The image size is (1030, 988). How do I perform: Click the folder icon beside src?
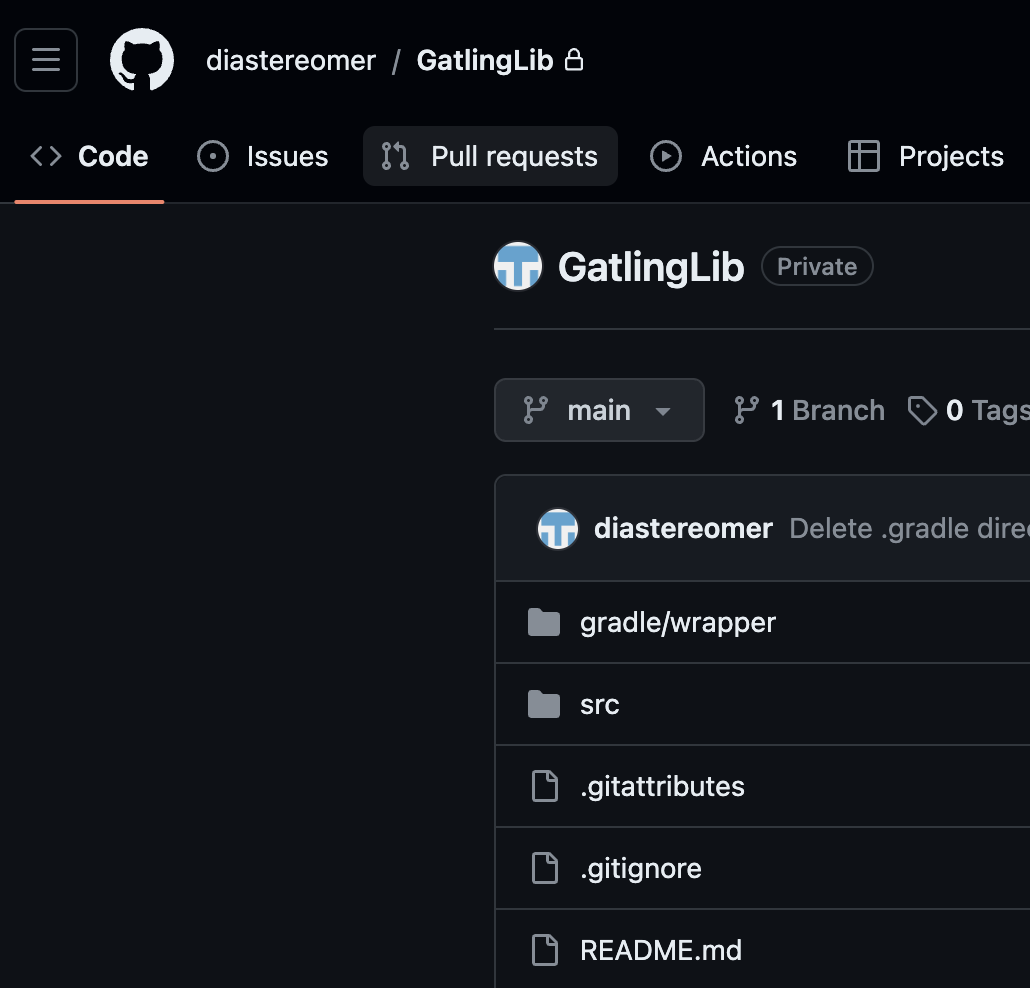tap(544, 704)
